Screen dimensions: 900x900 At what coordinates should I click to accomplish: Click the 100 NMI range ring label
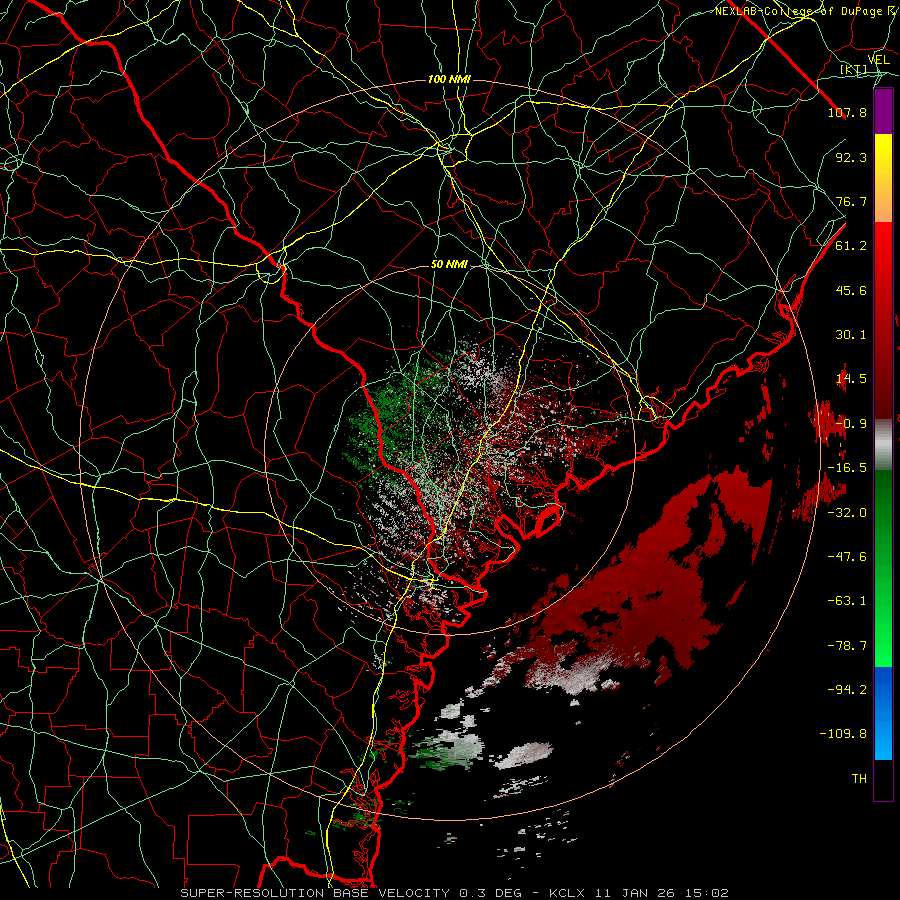pyautogui.click(x=449, y=79)
